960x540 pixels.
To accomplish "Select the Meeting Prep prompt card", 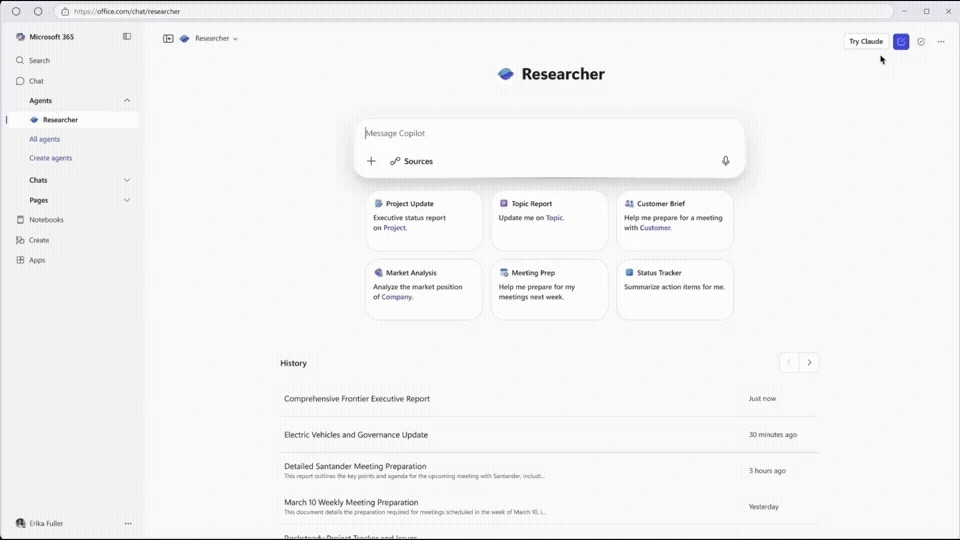I will [549, 290].
